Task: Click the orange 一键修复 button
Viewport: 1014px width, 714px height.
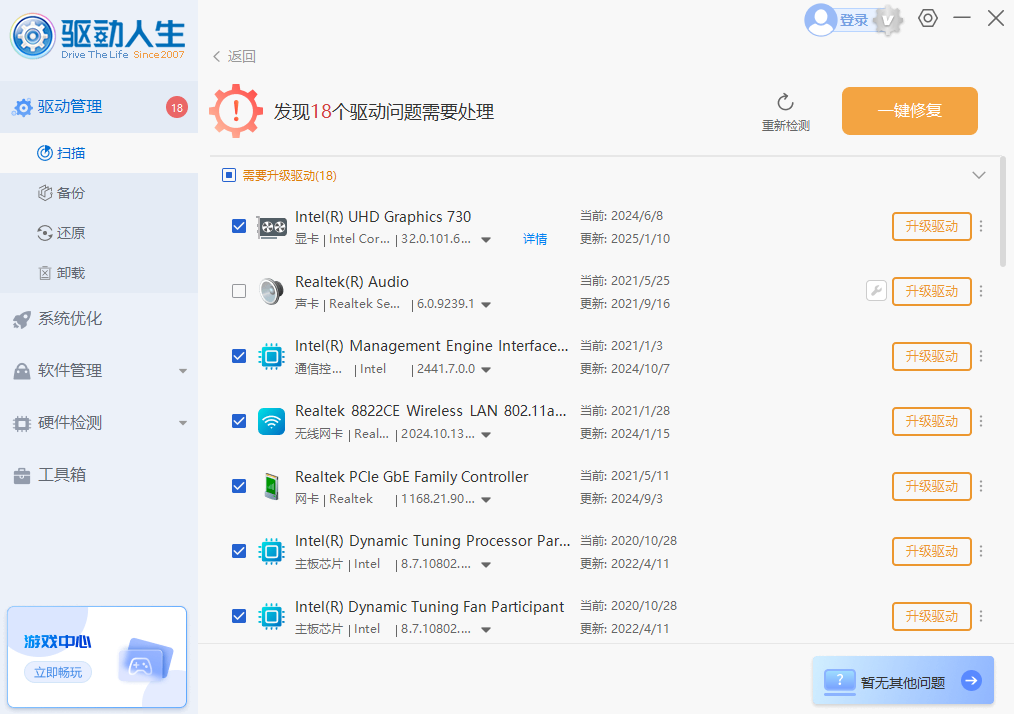Action: pyautogui.click(x=909, y=111)
